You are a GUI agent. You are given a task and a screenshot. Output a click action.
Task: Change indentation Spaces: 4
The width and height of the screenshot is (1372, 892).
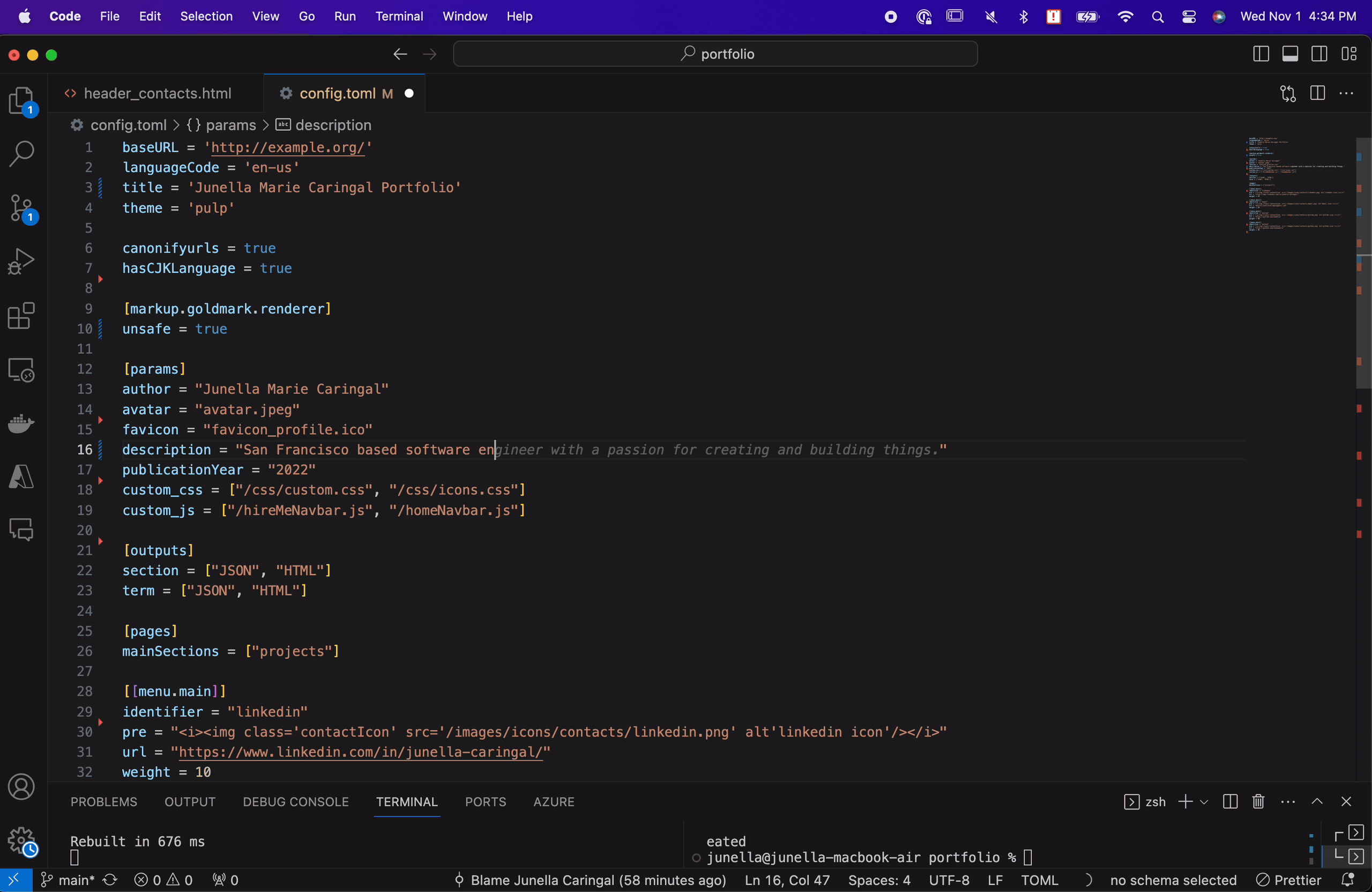tap(879, 880)
